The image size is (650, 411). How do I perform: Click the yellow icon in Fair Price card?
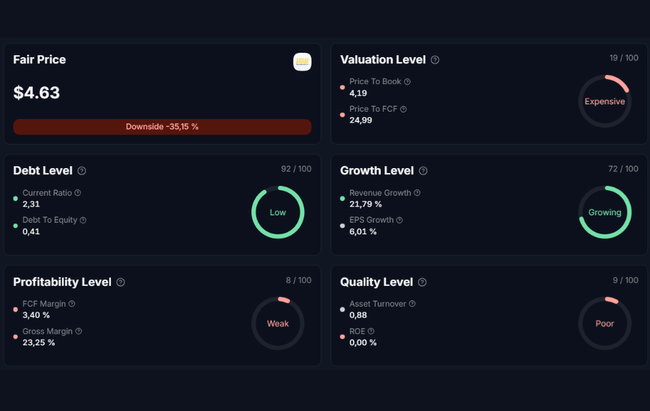pos(302,62)
